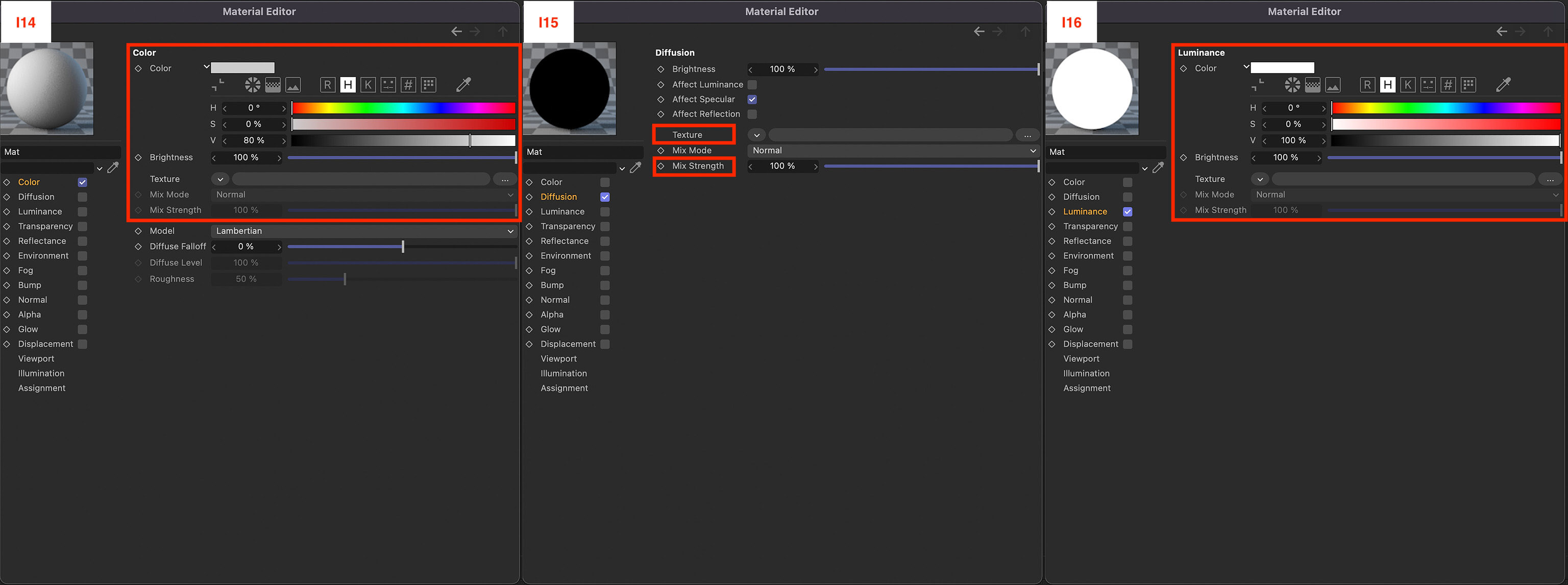Increase Mix Strength arrow in the Diffusion section

816,166
